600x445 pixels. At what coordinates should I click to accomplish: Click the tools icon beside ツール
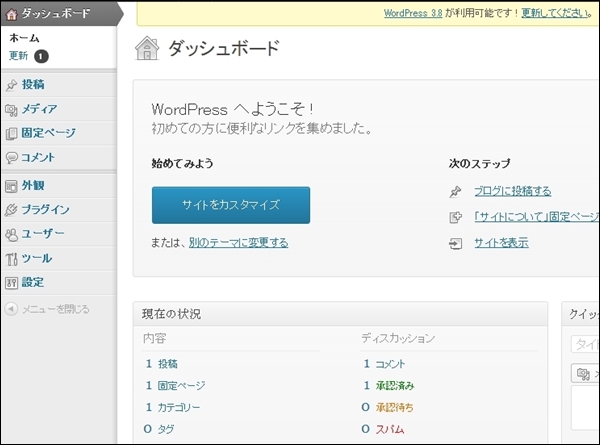point(11,259)
